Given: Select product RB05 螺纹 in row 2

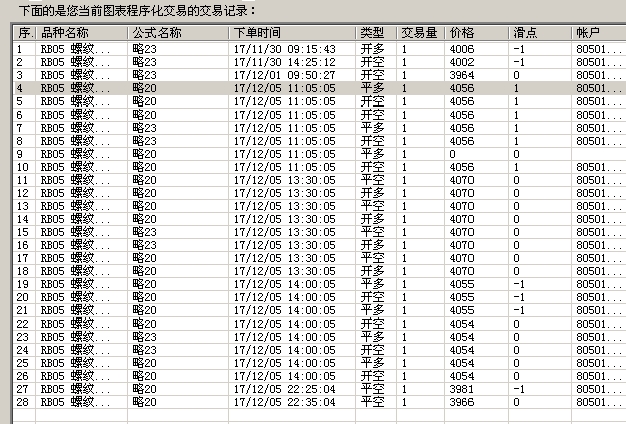Looking at the screenshot, I should point(75,62).
